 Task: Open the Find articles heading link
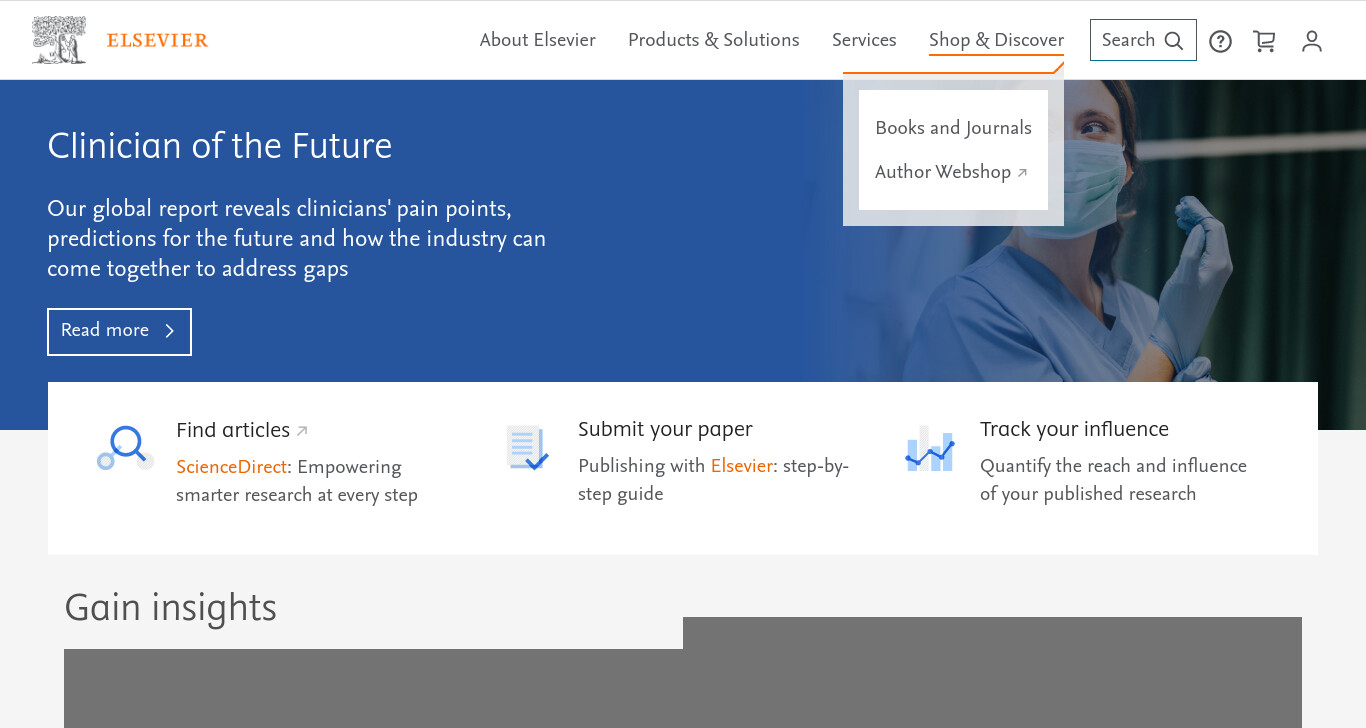233,430
